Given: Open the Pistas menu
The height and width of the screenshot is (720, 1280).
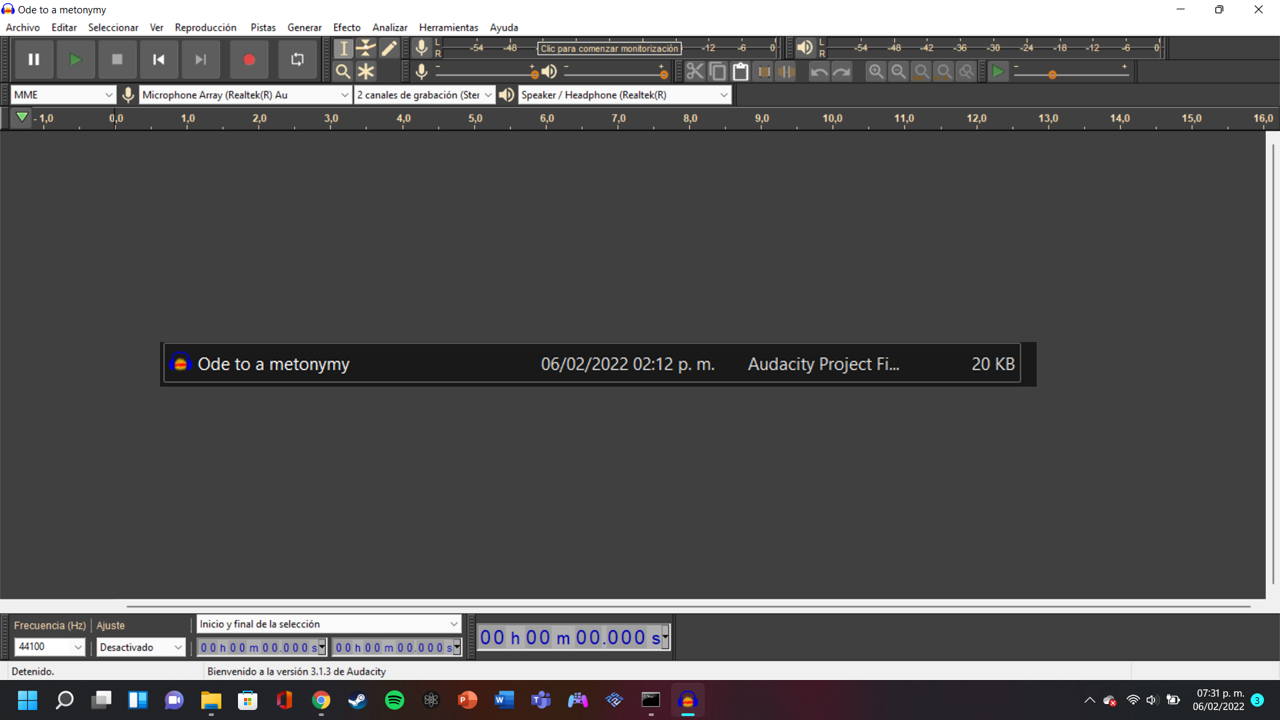Looking at the screenshot, I should [x=263, y=27].
